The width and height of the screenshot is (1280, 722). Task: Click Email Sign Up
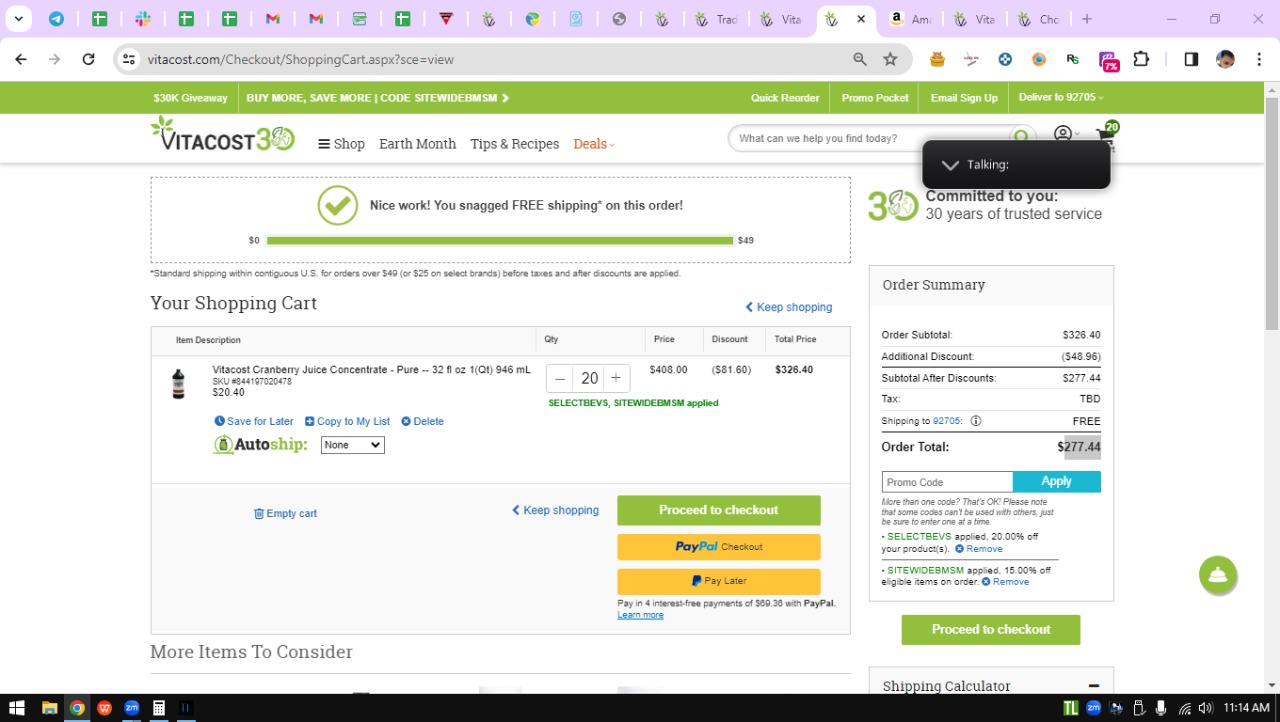964,98
